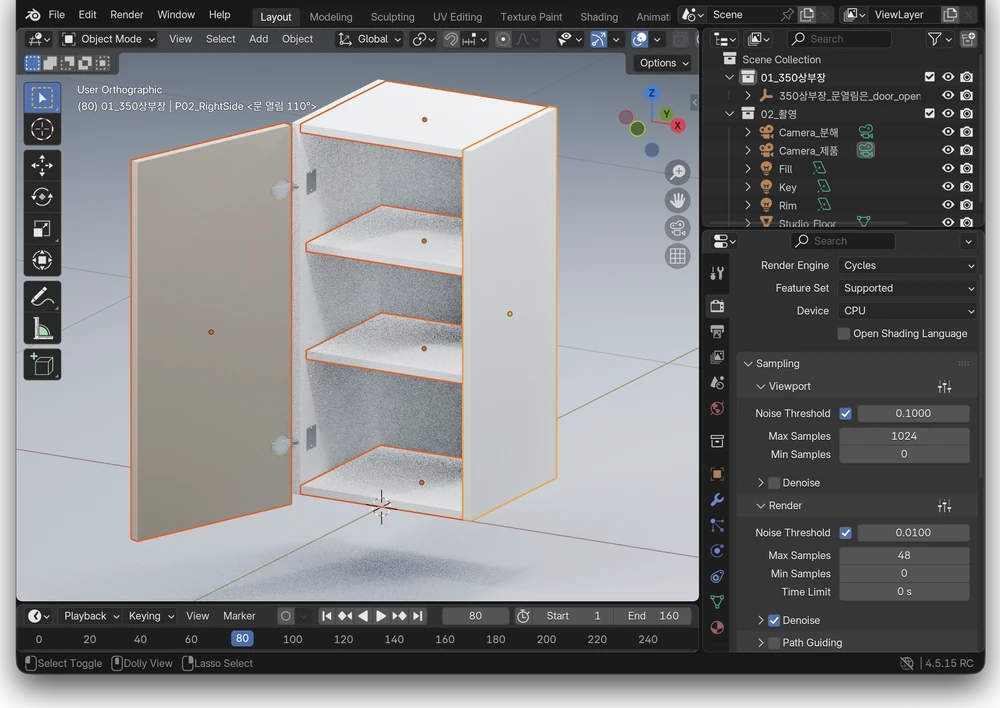1000x708 pixels.
Task: Select the Annotate tool
Action: [42, 297]
